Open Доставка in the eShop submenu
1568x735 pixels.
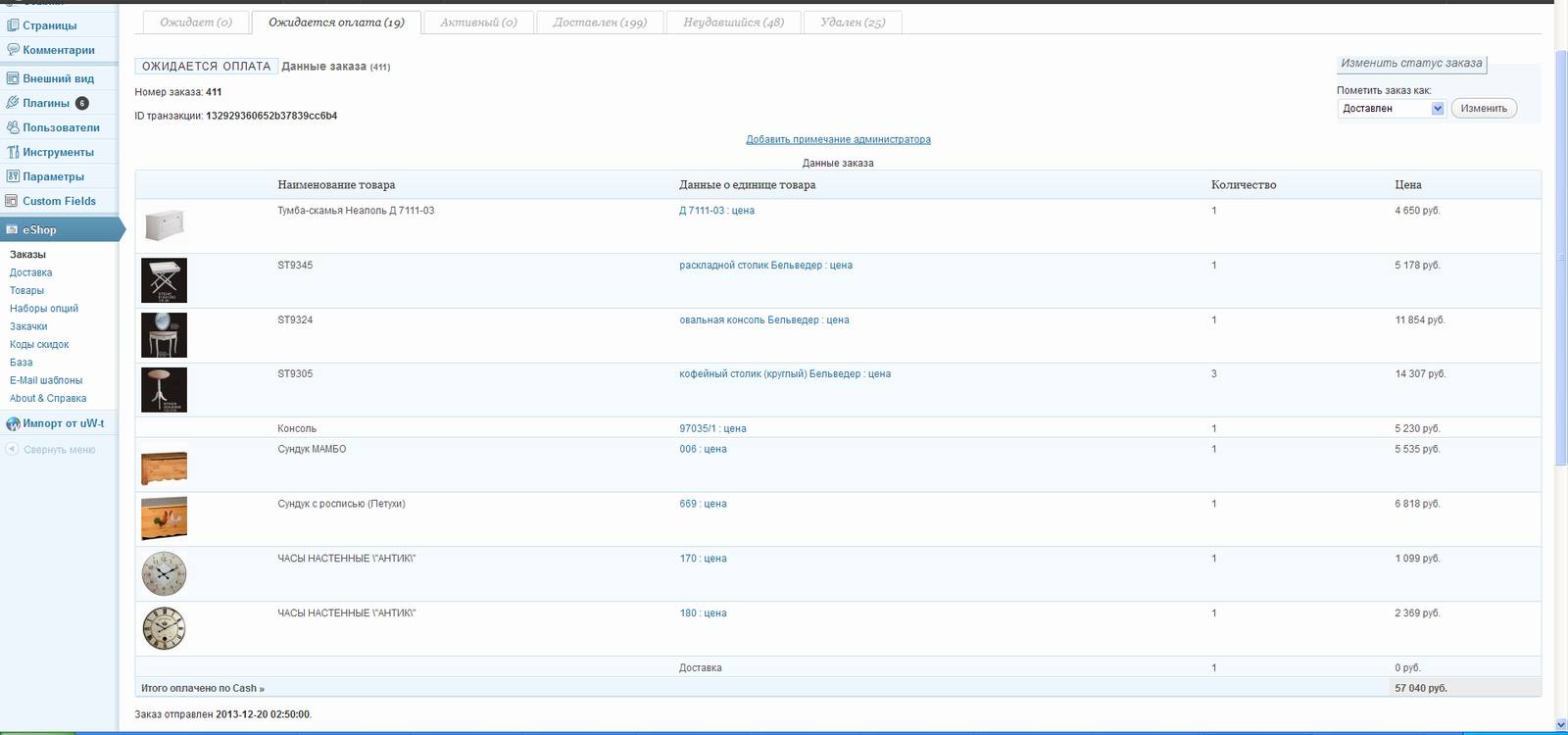click(31, 273)
